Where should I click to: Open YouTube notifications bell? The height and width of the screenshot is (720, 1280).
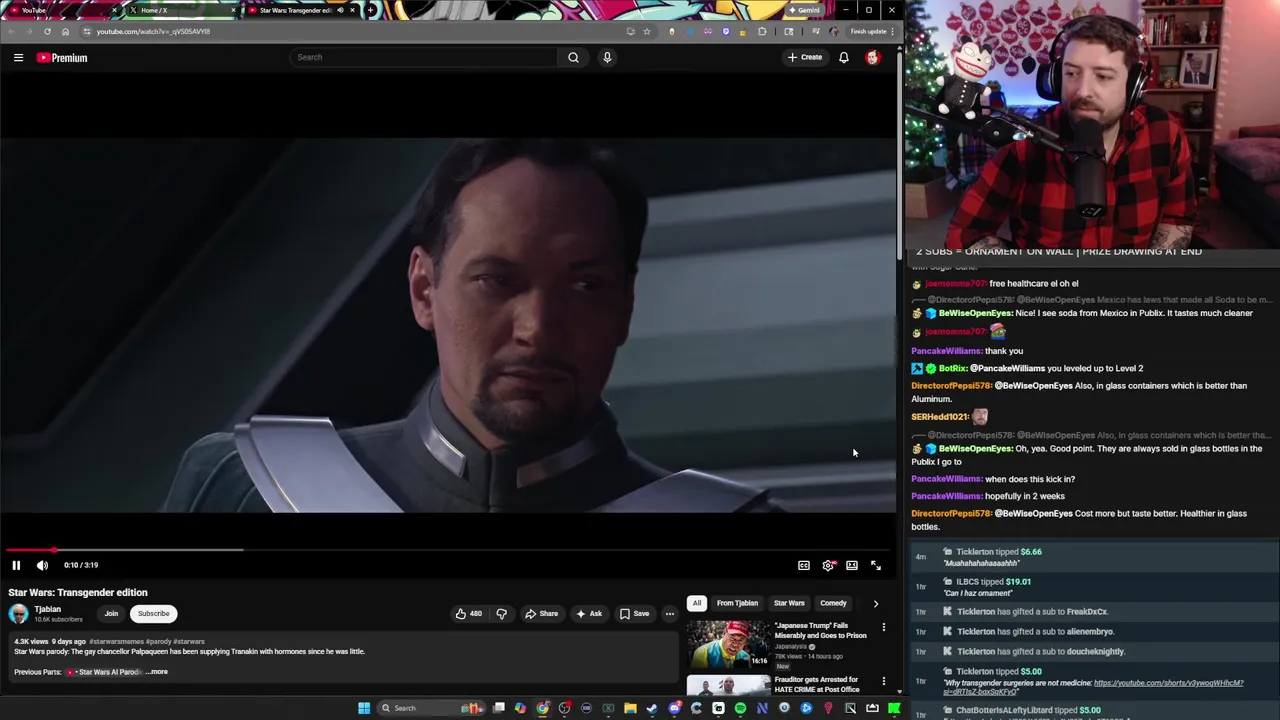tap(844, 57)
